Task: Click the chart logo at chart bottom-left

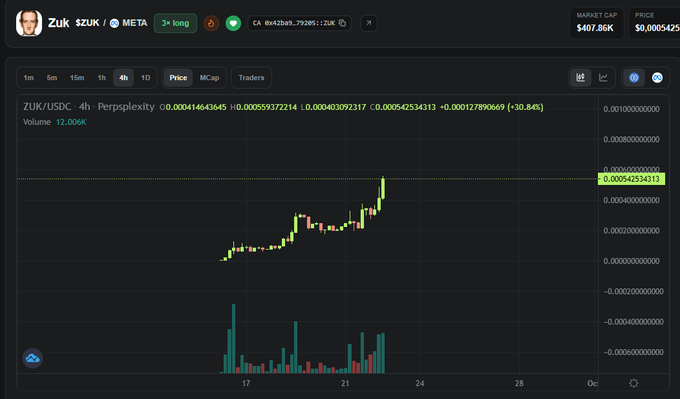Action: [33, 358]
